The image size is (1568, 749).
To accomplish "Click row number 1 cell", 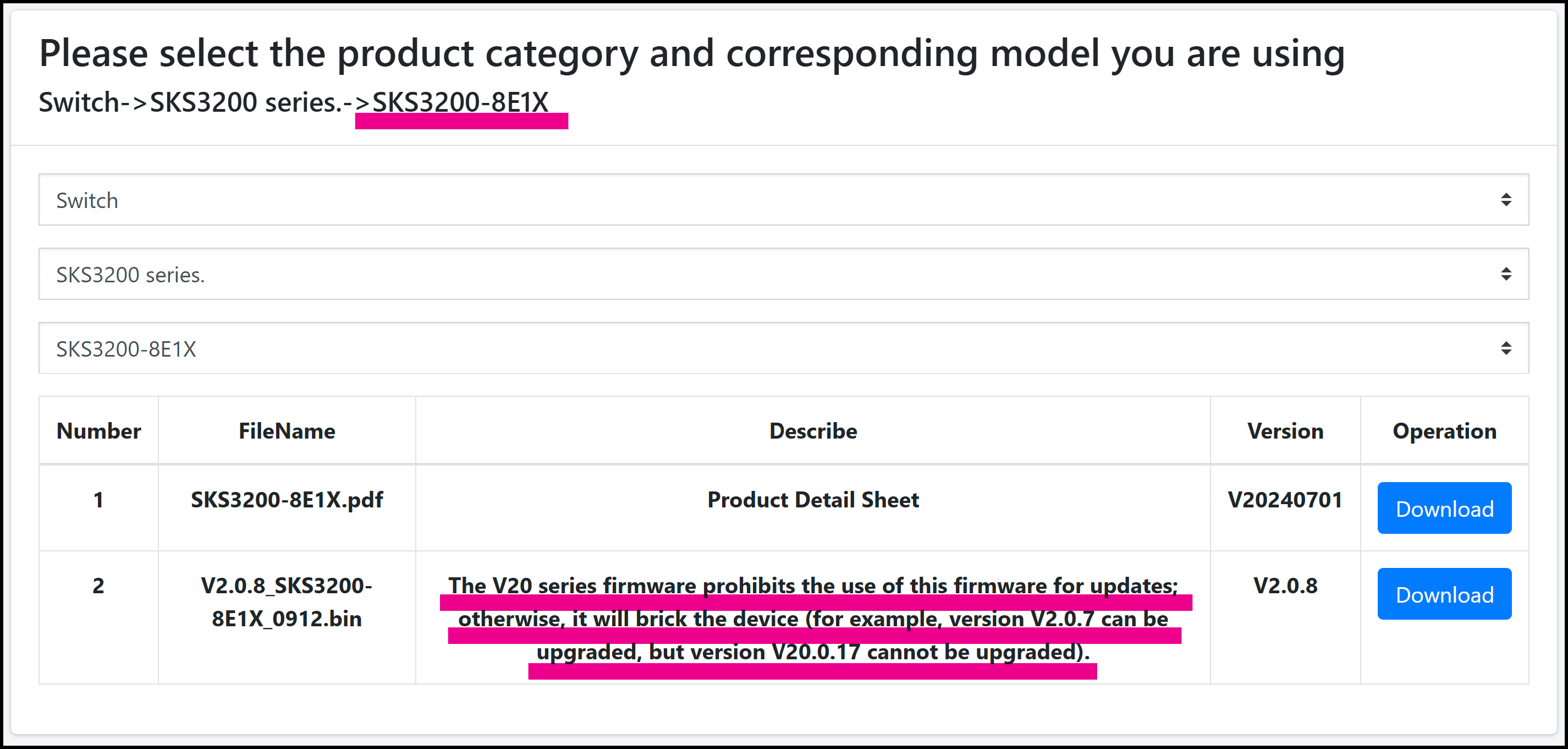I will click(x=98, y=500).
